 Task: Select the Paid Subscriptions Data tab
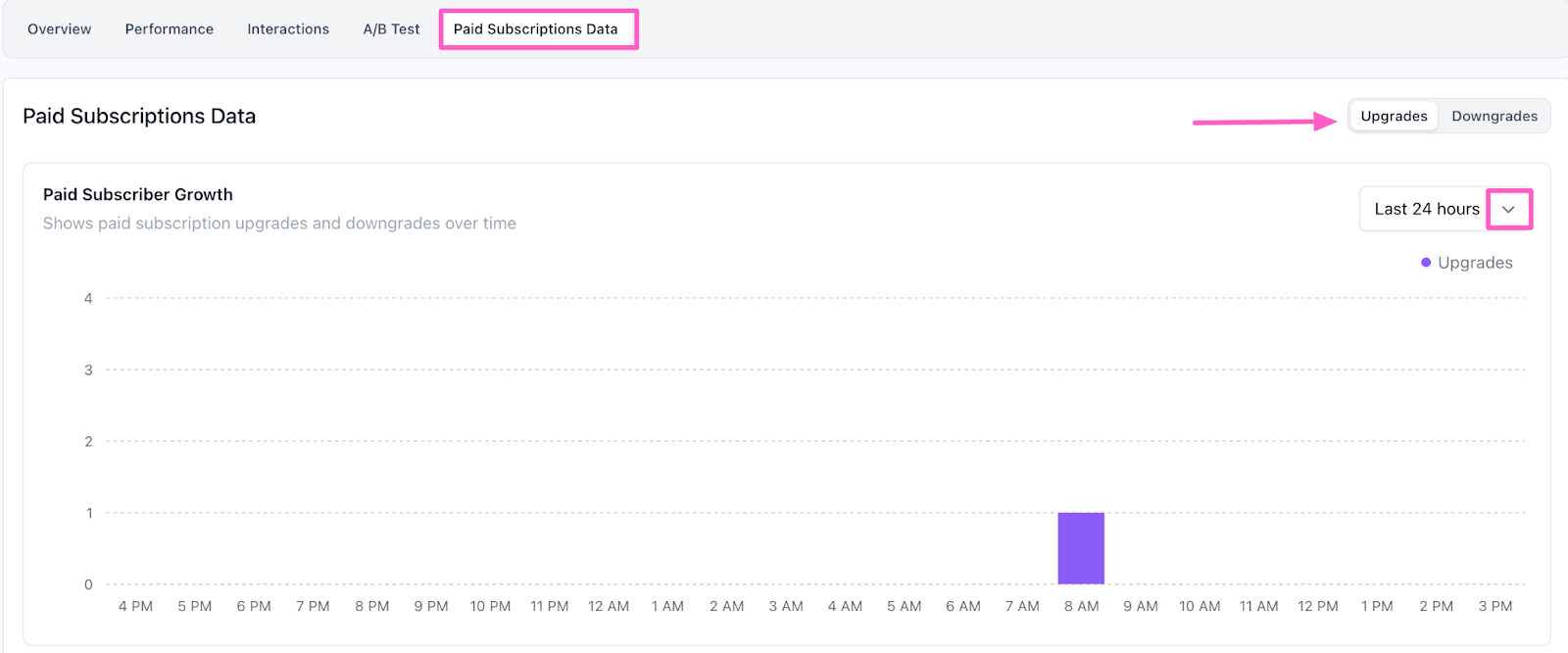coord(535,29)
